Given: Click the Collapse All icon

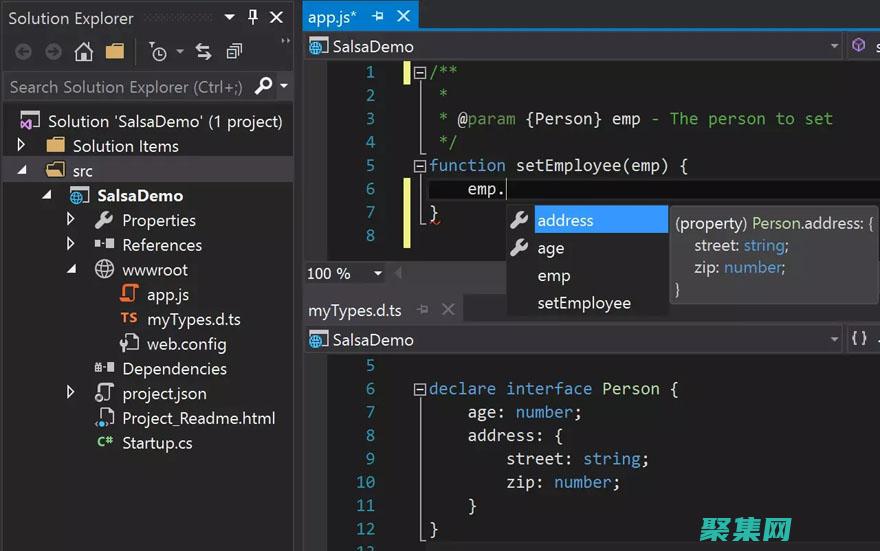Looking at the screenshot, I should tap(234, 51).
